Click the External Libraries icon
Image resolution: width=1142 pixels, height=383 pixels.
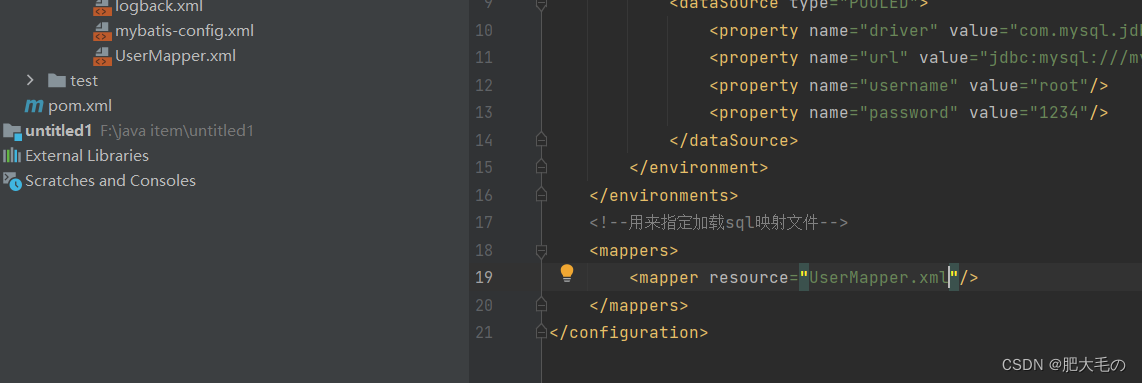point(12,156)
